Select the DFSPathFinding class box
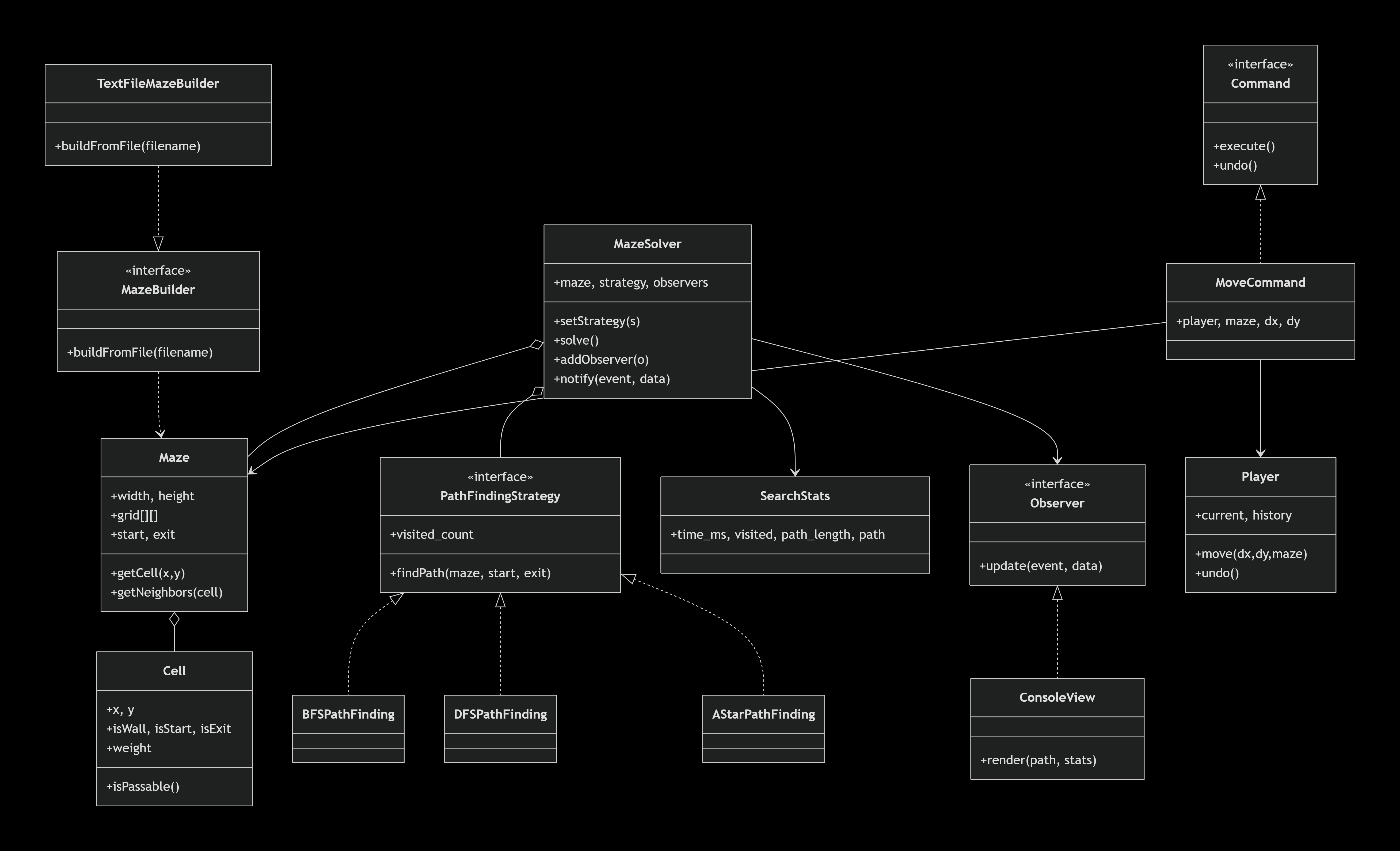 [x=500, y=729]
